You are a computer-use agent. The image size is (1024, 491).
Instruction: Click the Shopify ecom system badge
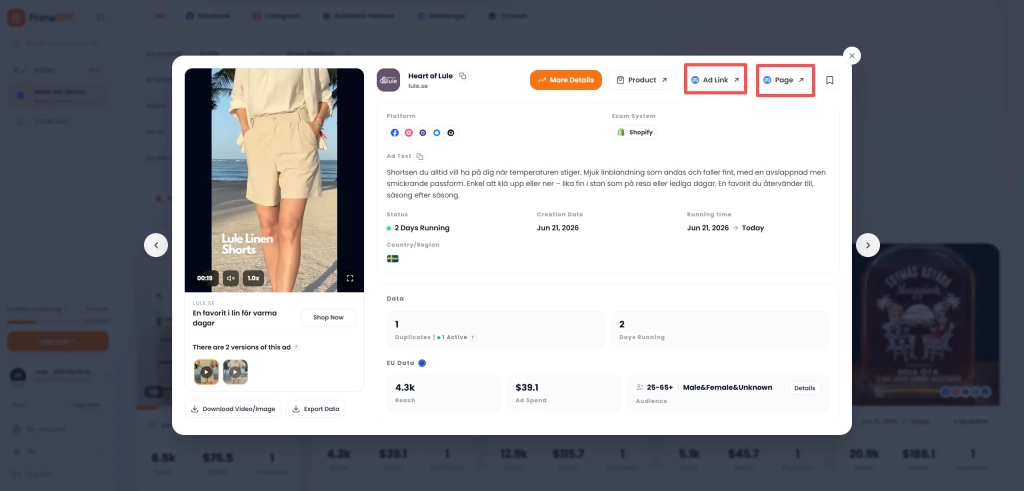click(x=635, y=133)
